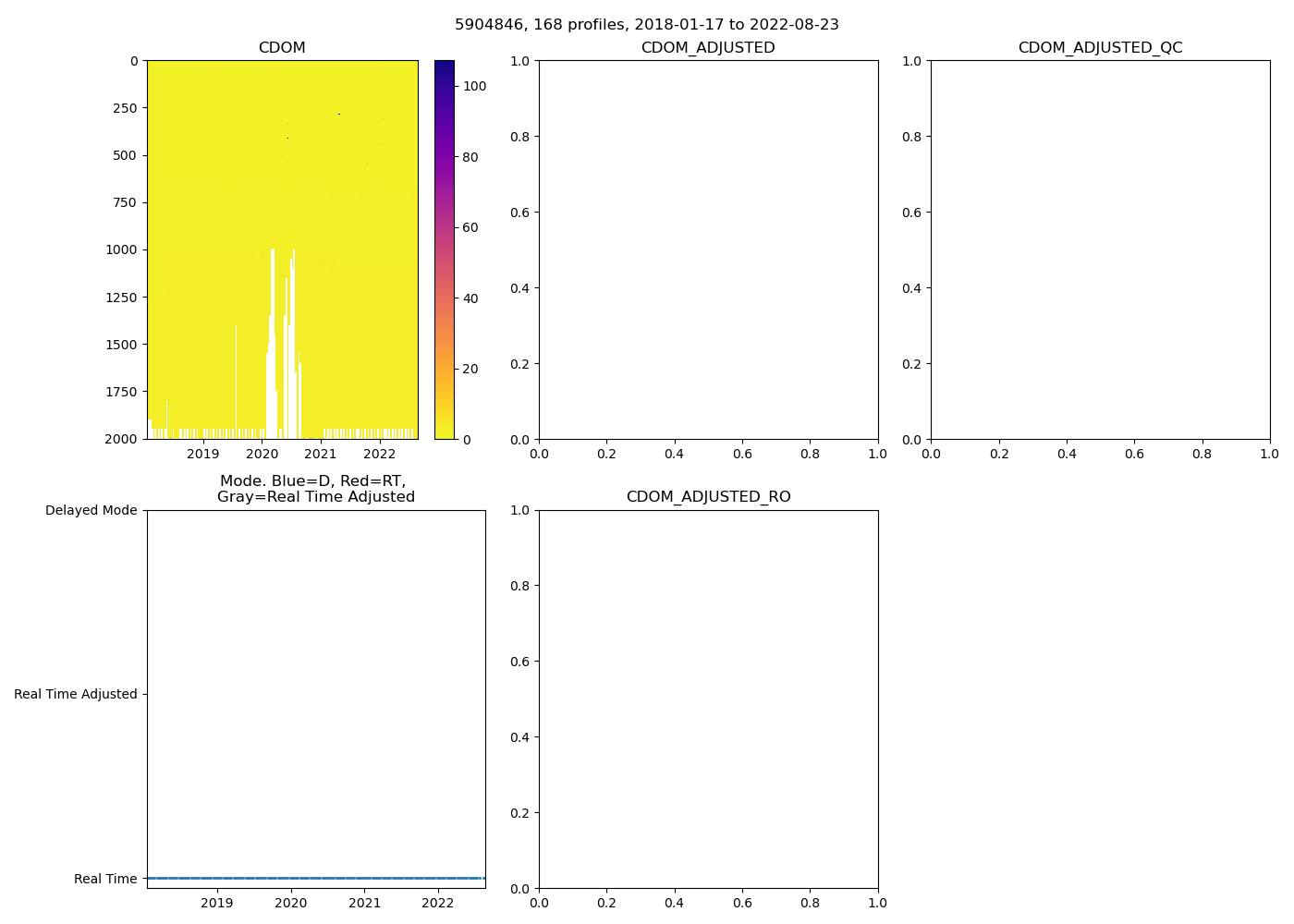The image size is (1294, 924).
Task: Click inside the empty CDOM_ADJUSTED plot area
Action: point(708,249)
